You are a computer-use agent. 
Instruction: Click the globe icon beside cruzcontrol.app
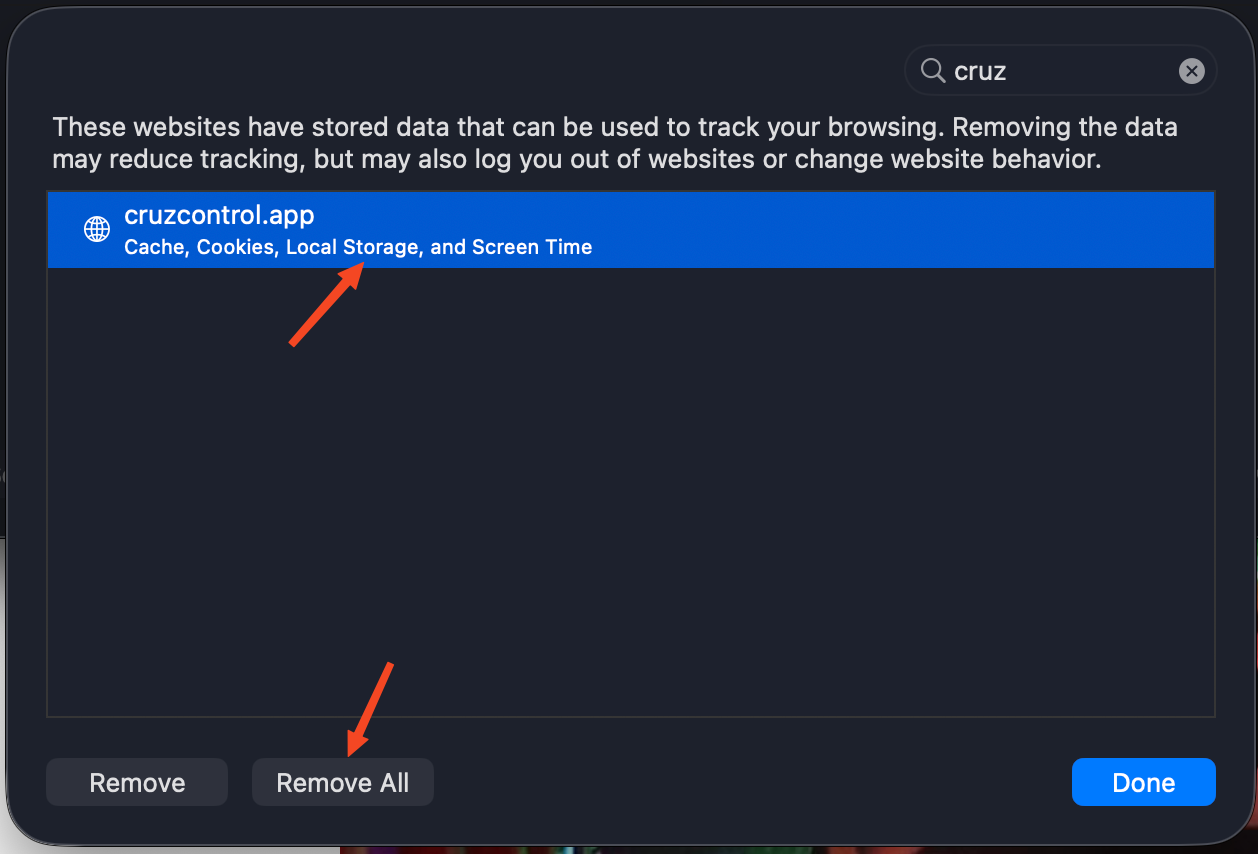coord(97,229)
